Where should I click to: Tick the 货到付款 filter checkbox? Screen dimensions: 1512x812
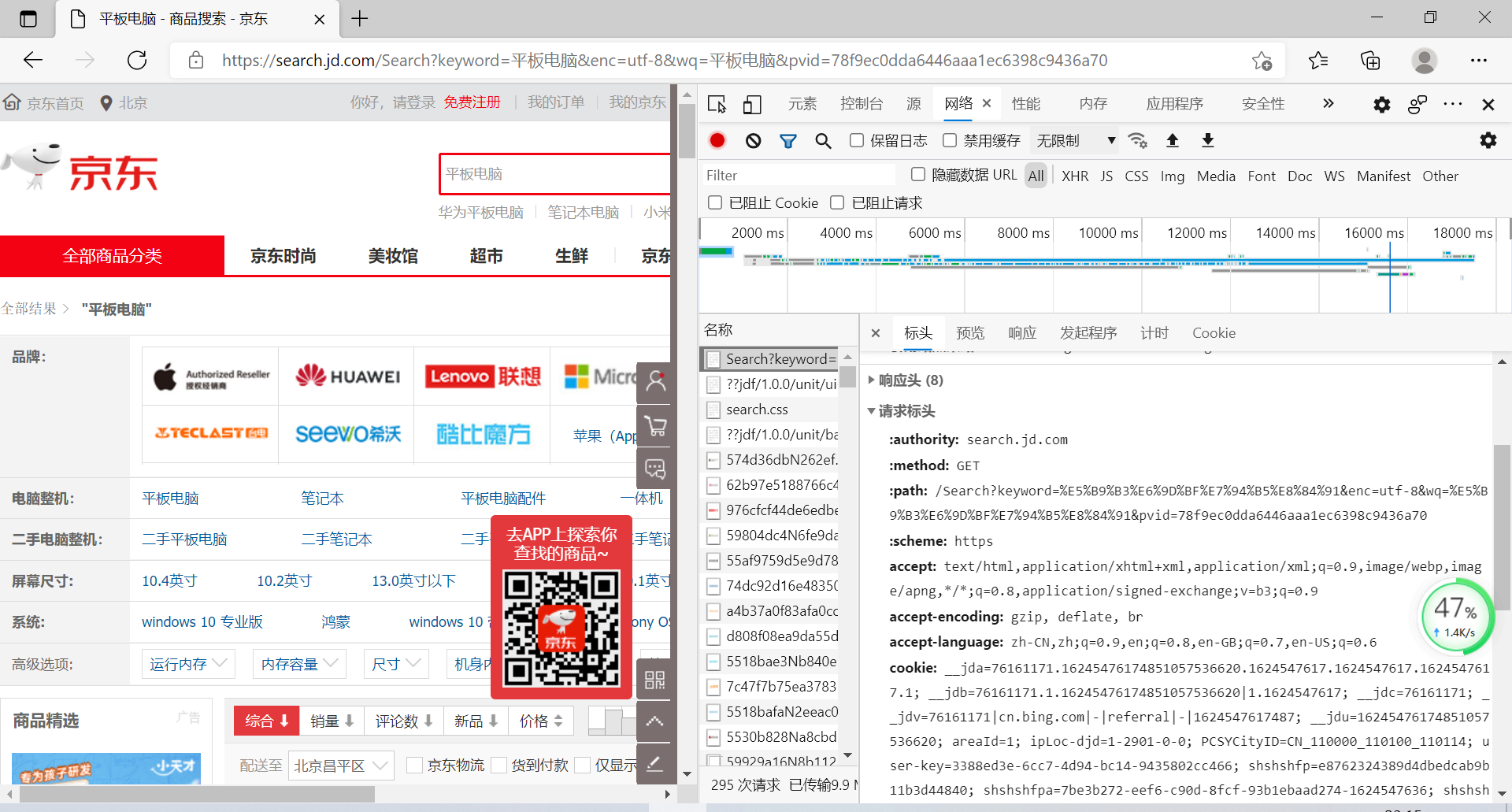[x=498, y=765]
